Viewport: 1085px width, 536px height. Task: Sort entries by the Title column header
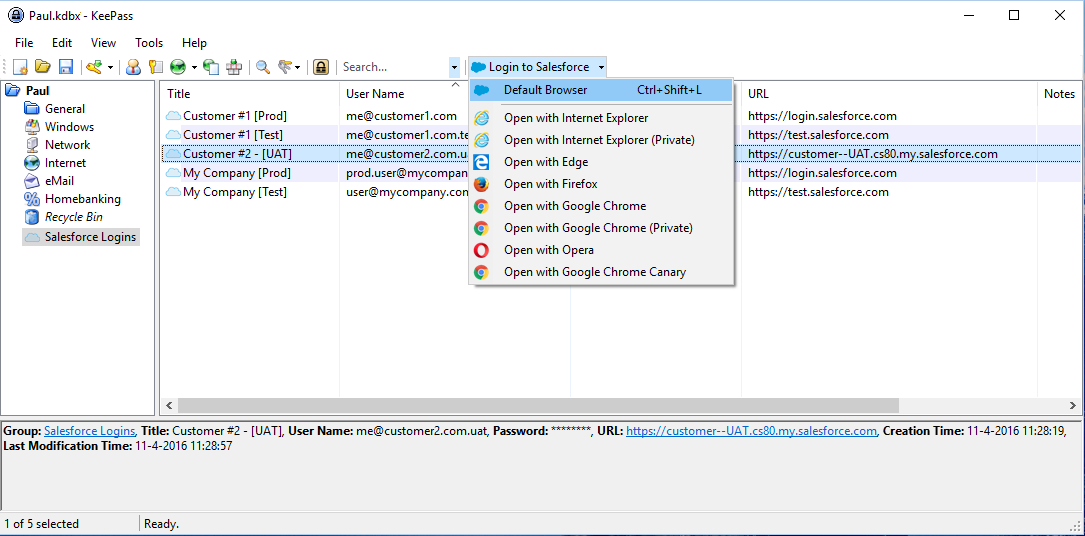point(250,94)
